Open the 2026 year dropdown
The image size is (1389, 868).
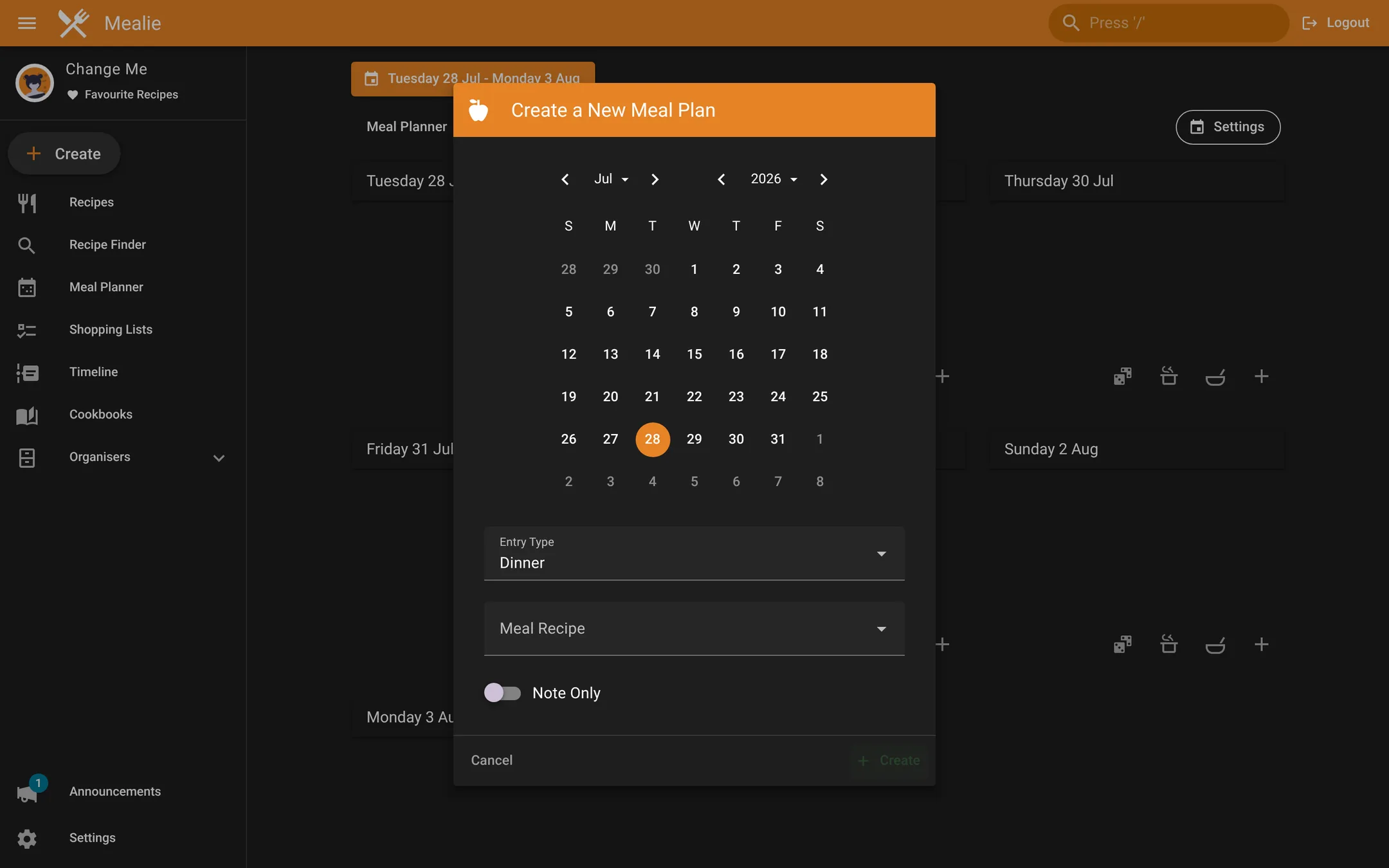(774, 179)
